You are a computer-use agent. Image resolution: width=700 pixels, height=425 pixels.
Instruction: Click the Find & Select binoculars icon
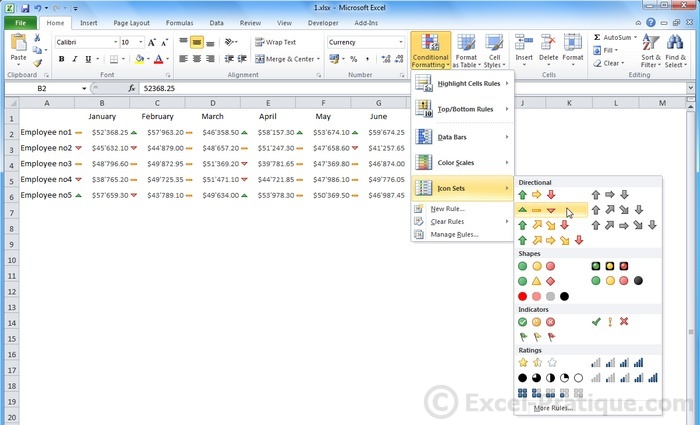click(675, 43)
